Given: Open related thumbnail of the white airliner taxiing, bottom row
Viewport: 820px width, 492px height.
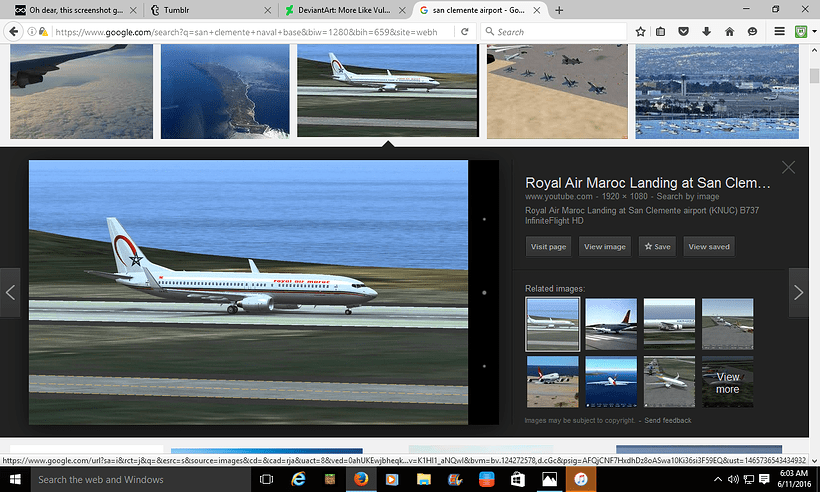Looking at the screenshot, I should click(669, 382).
